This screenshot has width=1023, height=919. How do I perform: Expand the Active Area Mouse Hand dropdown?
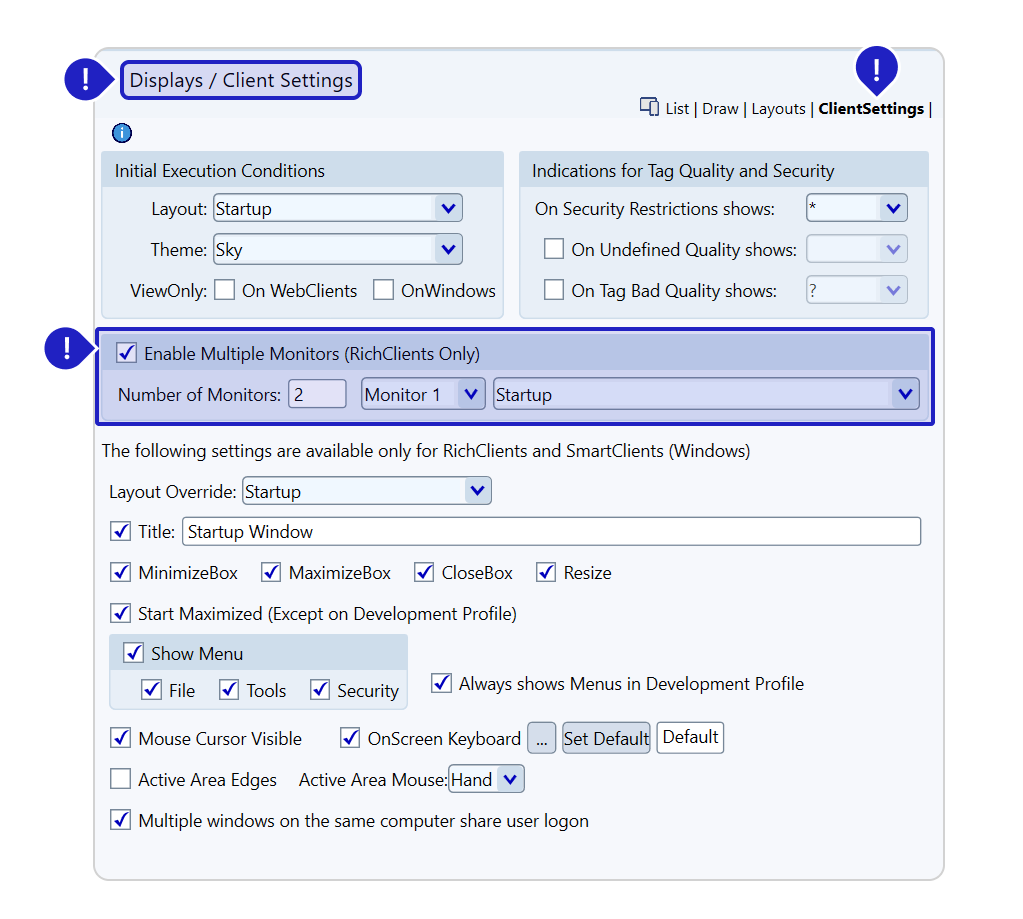point(510,779)
